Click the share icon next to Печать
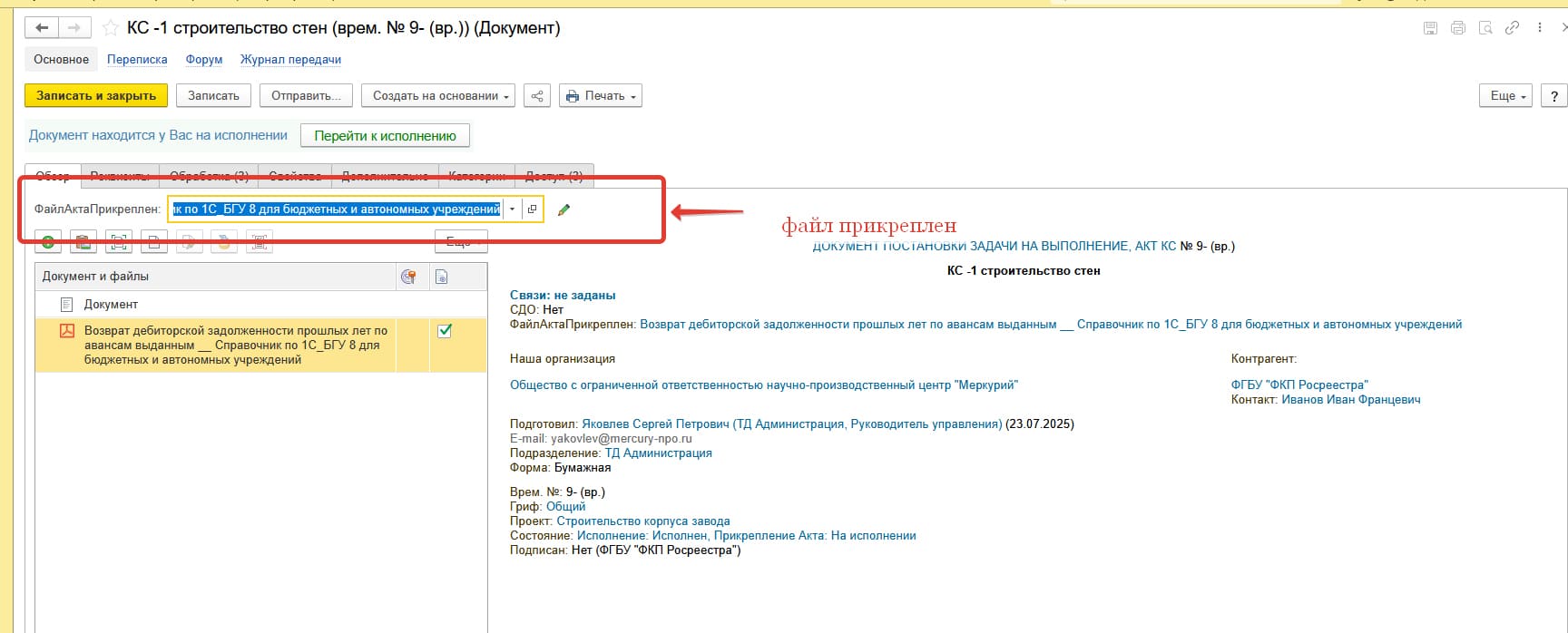The height and width of the screenshot is (633, 1568). 537,96
